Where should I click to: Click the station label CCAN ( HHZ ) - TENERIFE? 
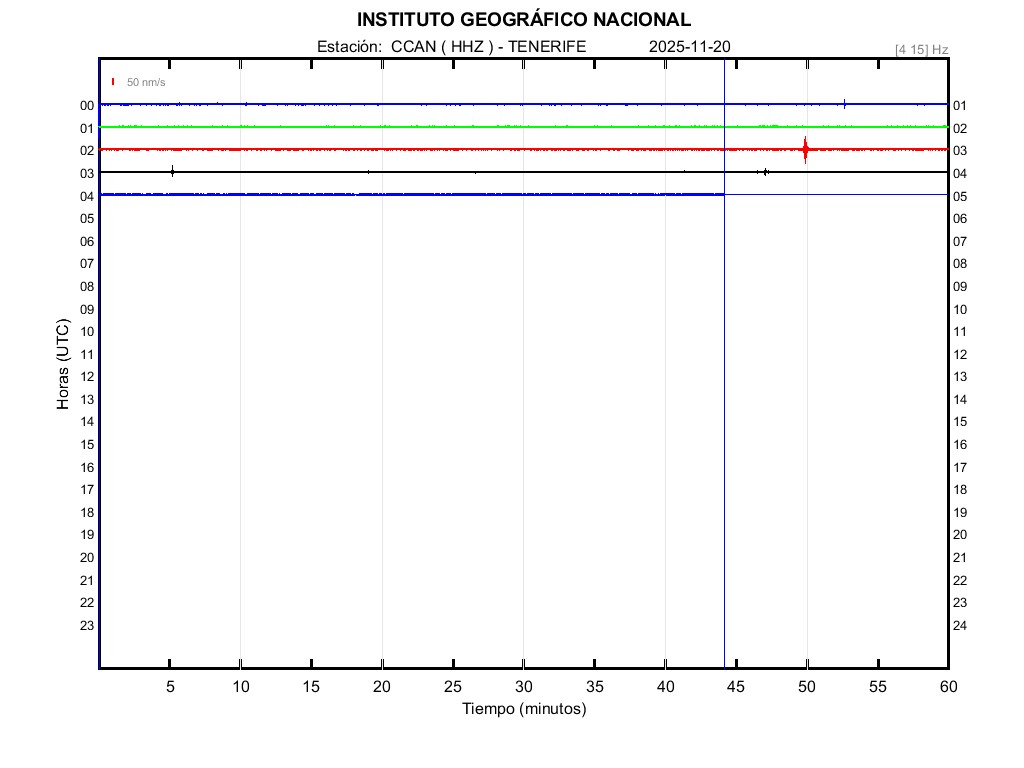[488, 47]
